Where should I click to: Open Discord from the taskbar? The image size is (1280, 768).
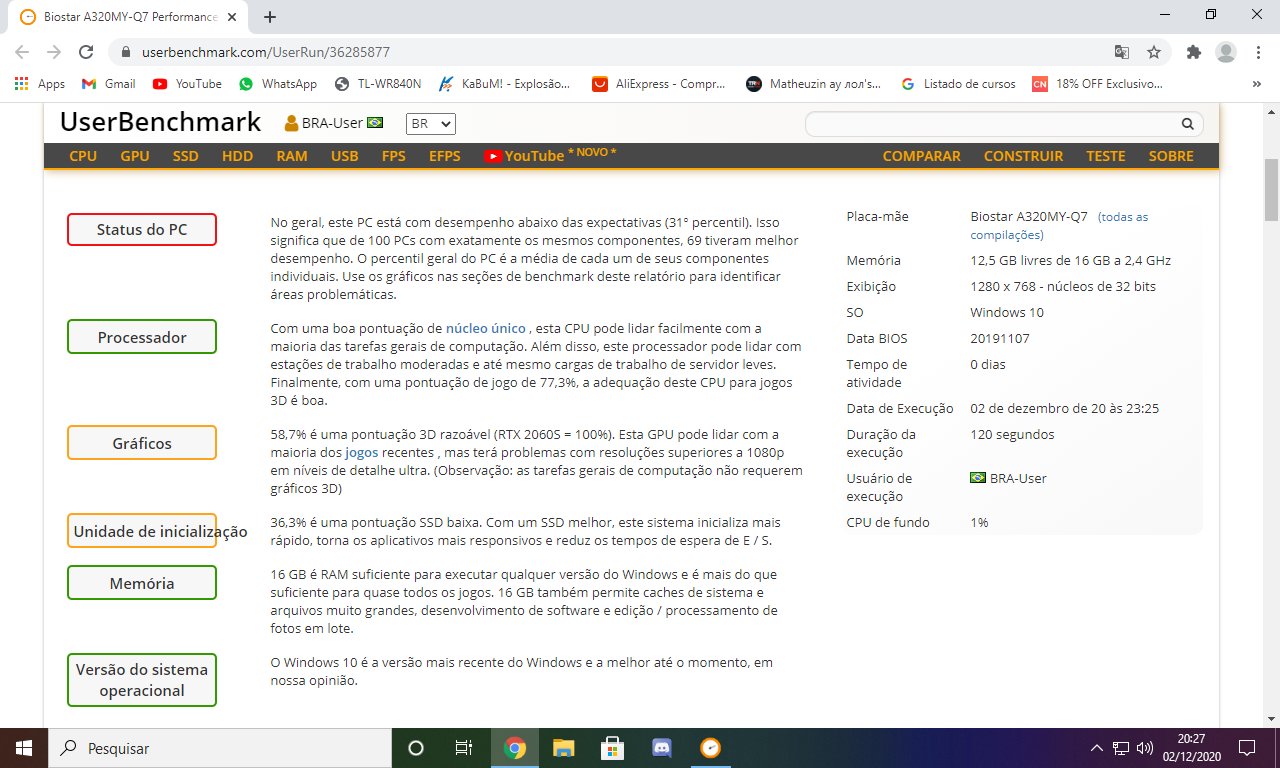coord(661,748)
